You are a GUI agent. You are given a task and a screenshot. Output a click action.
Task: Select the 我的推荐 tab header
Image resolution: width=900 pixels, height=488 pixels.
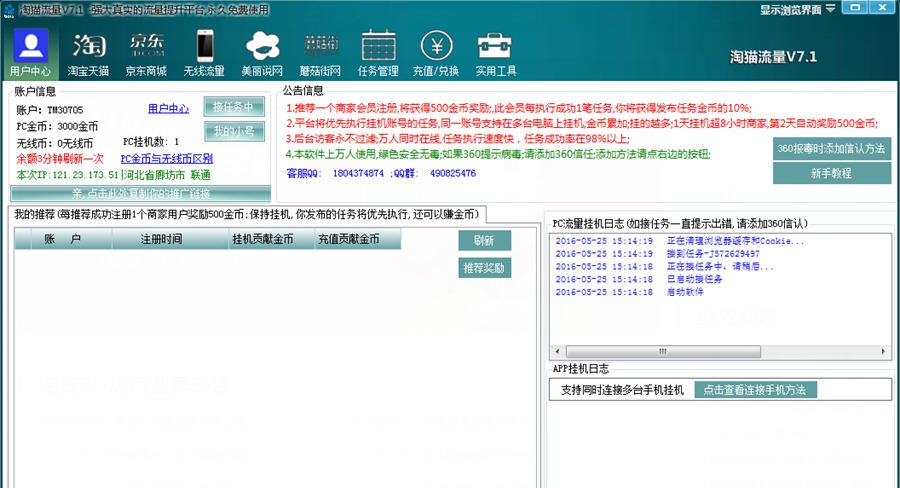coord(247,214)
